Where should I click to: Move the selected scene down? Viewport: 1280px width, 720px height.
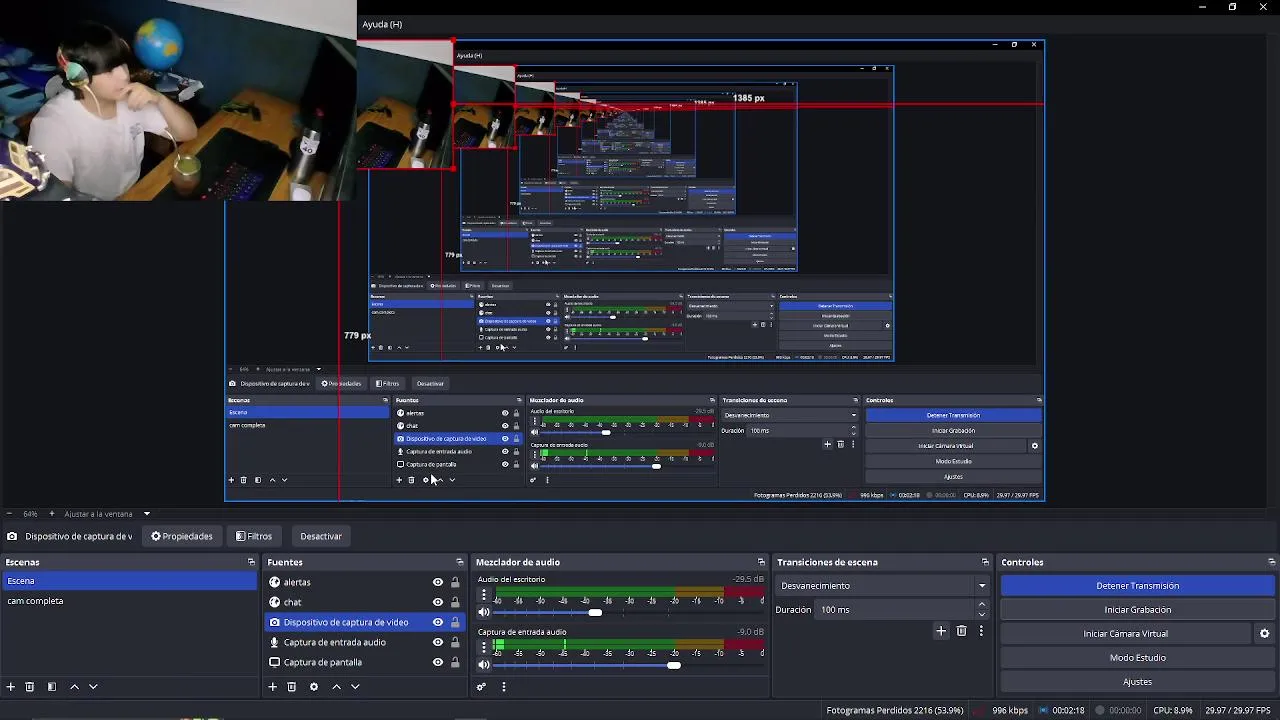click(x=93, y=687)
